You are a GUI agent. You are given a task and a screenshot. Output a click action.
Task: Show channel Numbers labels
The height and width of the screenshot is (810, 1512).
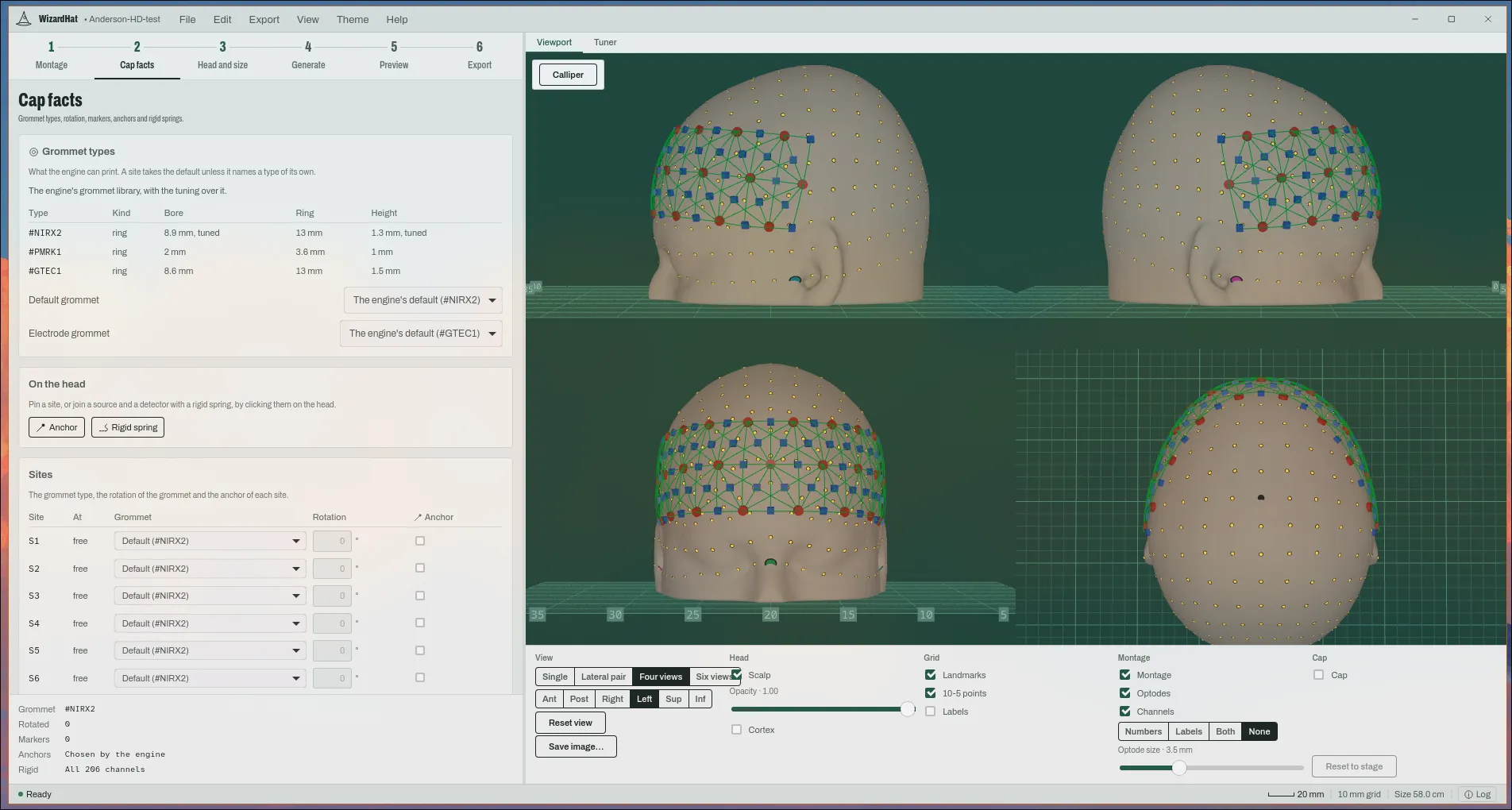[x=1143, y=731]
